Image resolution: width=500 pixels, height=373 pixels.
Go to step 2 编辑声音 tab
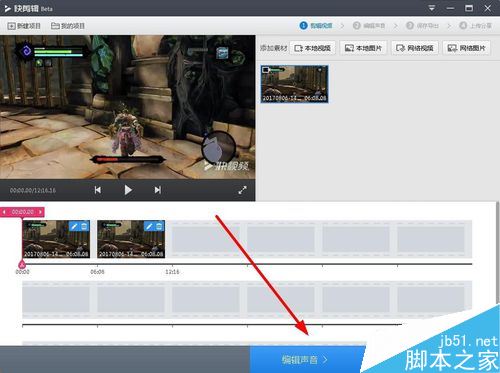coord(369,25)
